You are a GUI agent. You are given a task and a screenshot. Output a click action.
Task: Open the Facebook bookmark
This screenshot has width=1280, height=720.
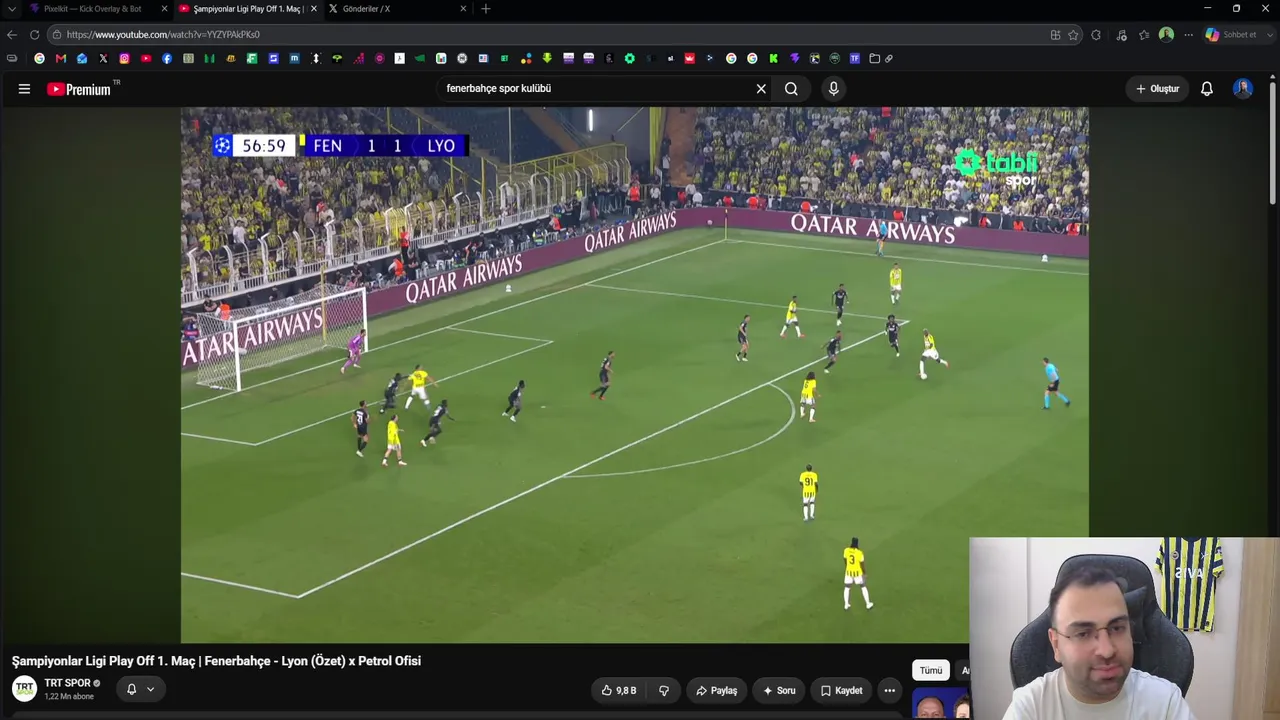[167, 59]
